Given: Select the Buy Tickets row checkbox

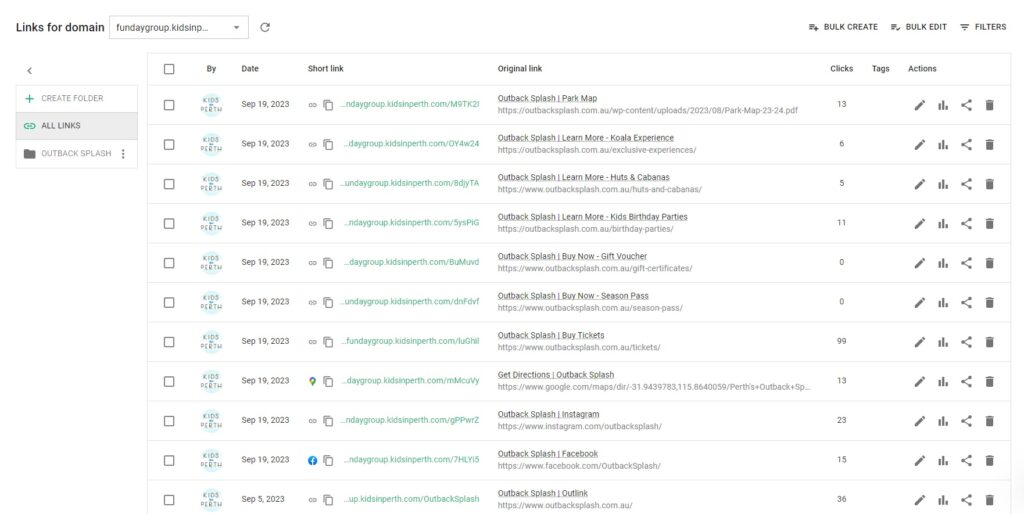Looking at the screenshot, I should click(x=169, y=342).
